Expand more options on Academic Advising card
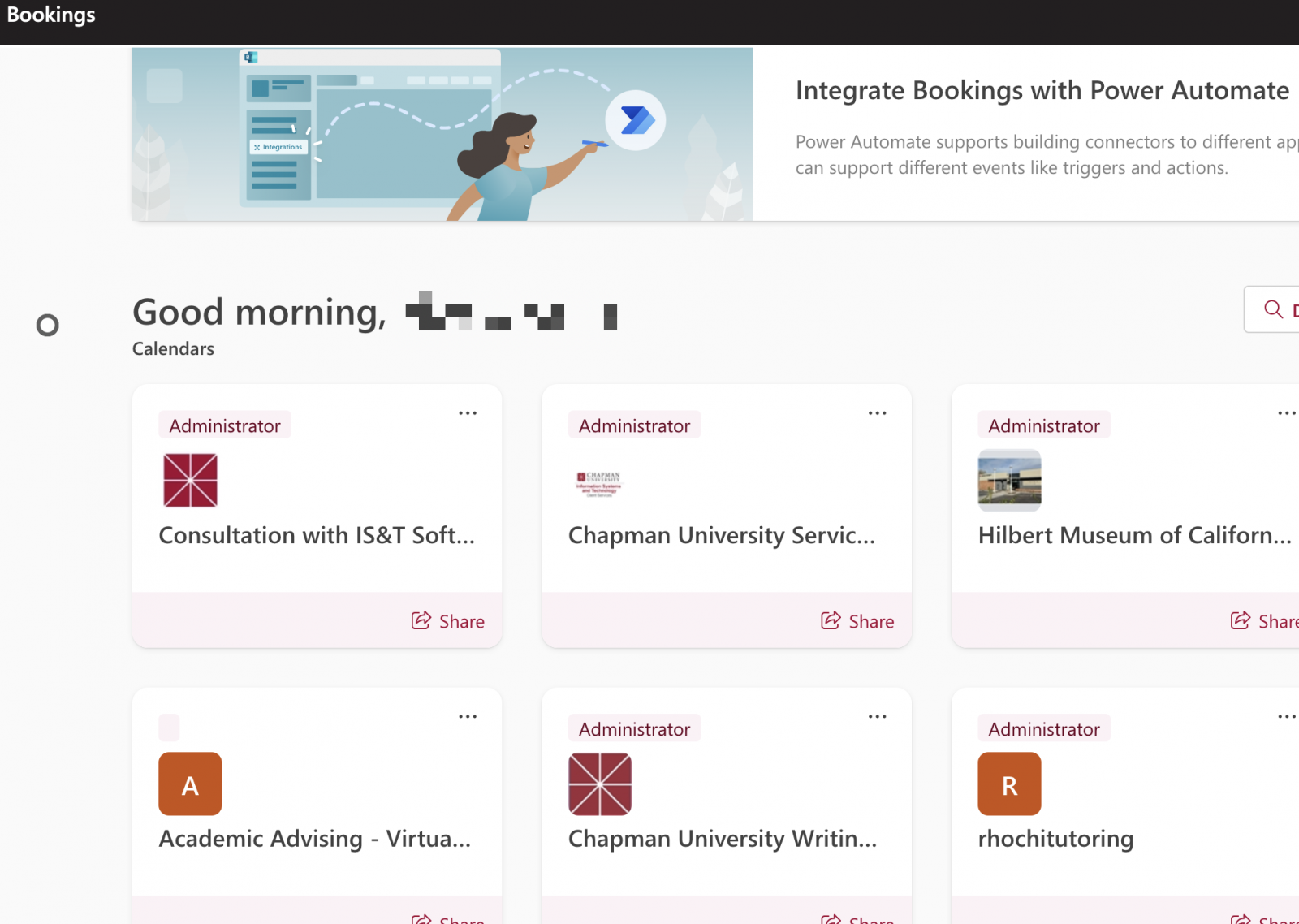 468,717
